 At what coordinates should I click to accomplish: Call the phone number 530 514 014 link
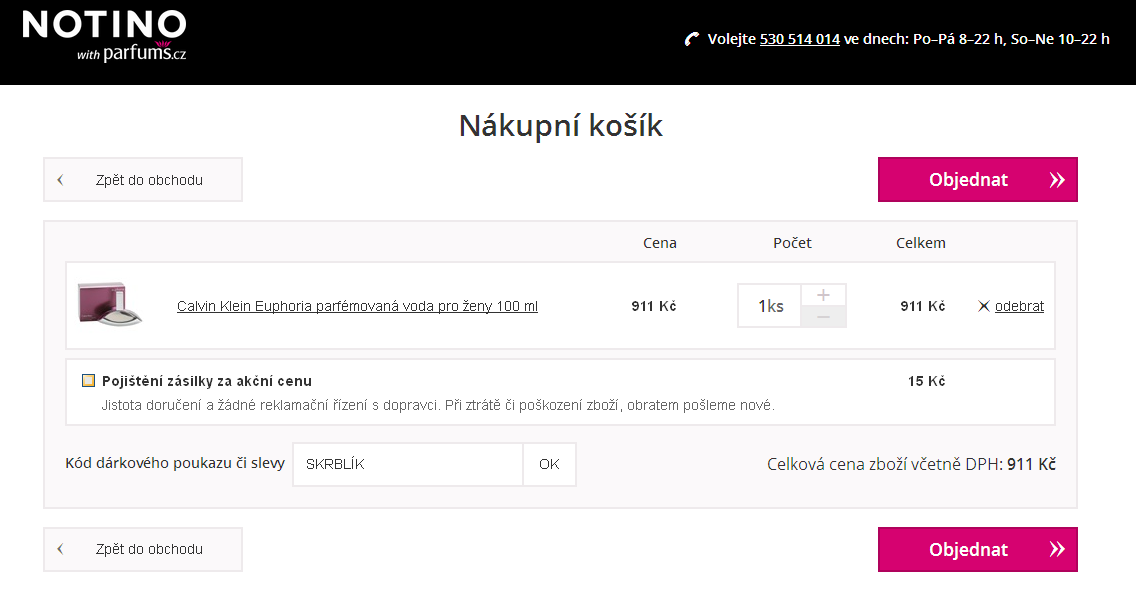tap(799, 39)
